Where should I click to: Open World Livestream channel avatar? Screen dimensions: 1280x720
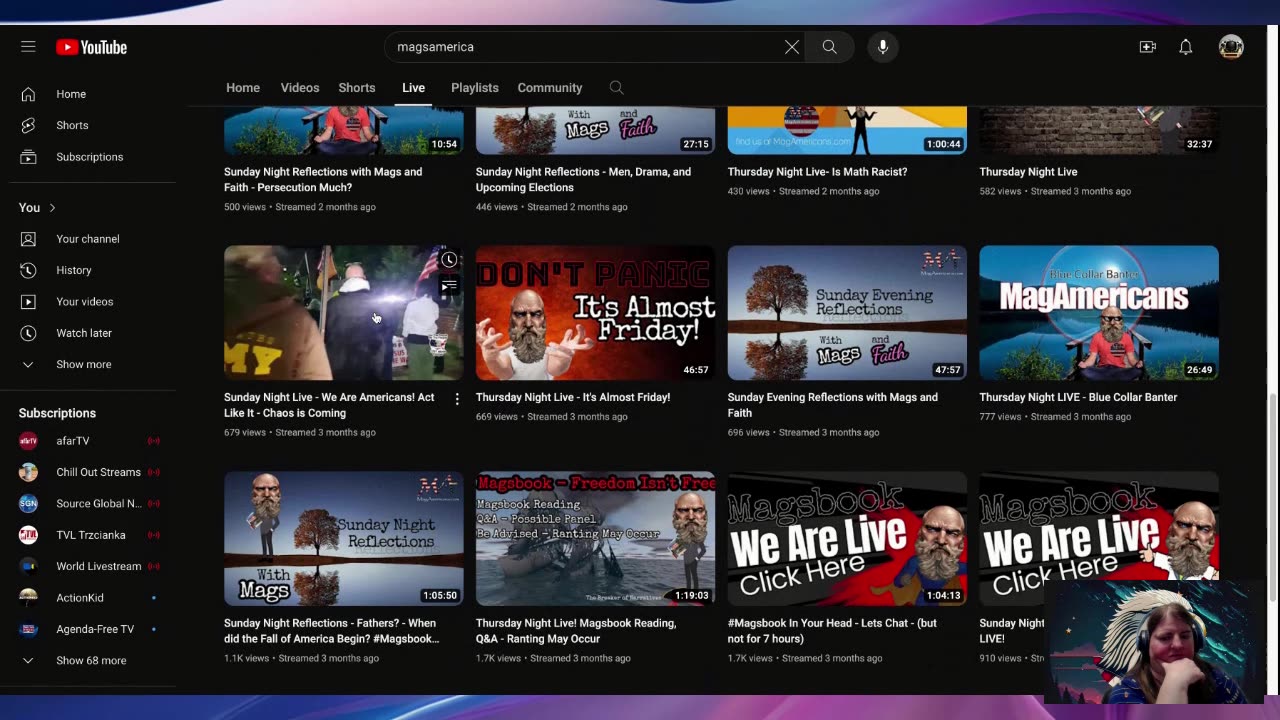[x=28, y=566]
